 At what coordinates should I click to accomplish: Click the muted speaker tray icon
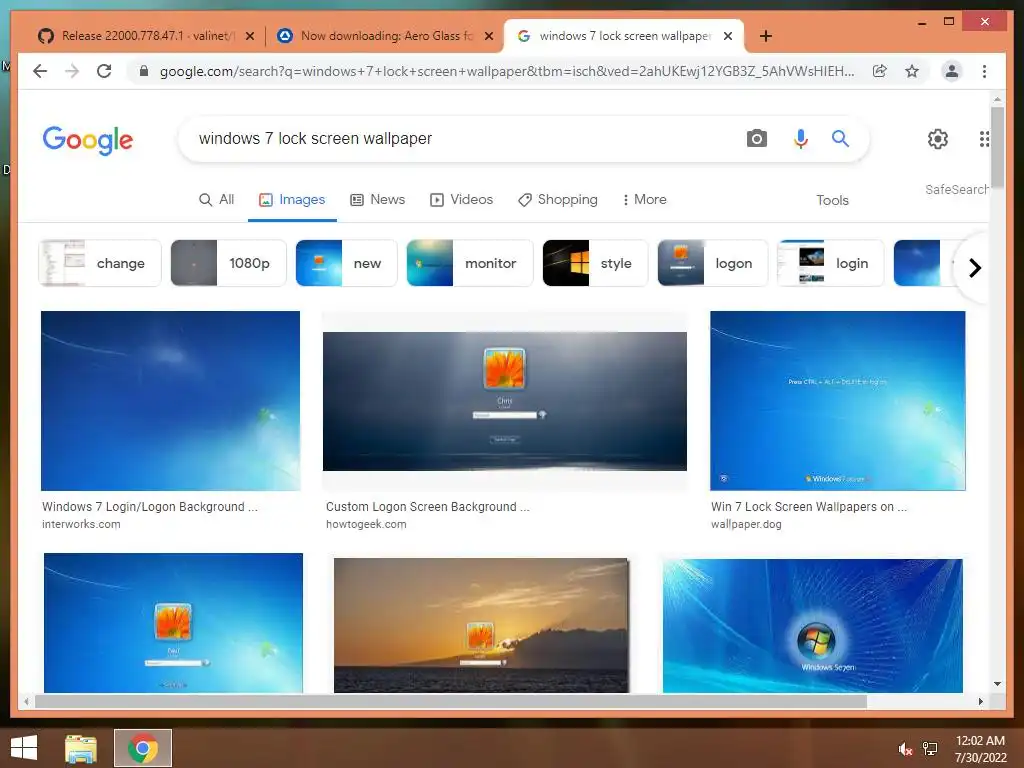[x=905, y=749]
